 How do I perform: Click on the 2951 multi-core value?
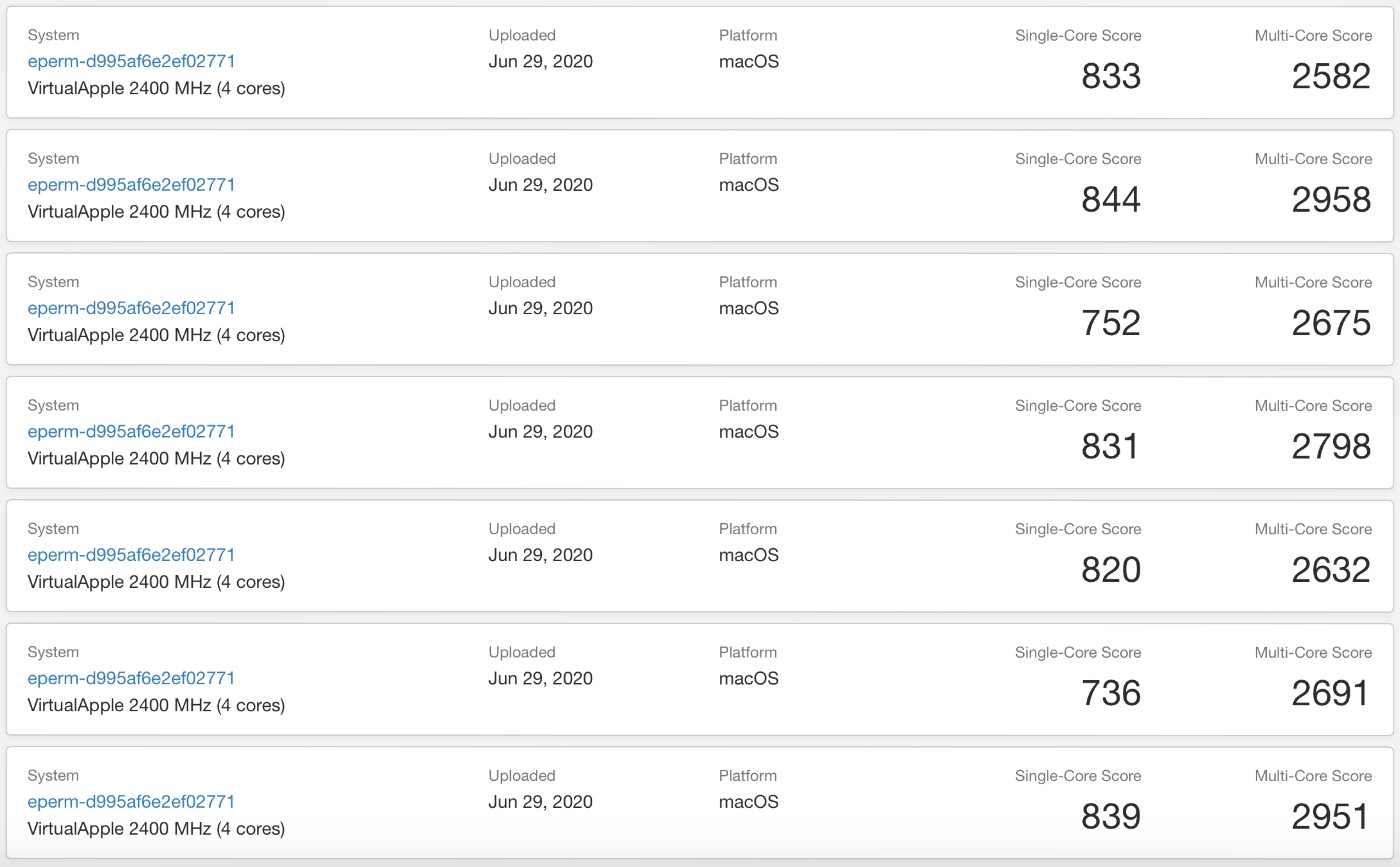pos(1331,816)
